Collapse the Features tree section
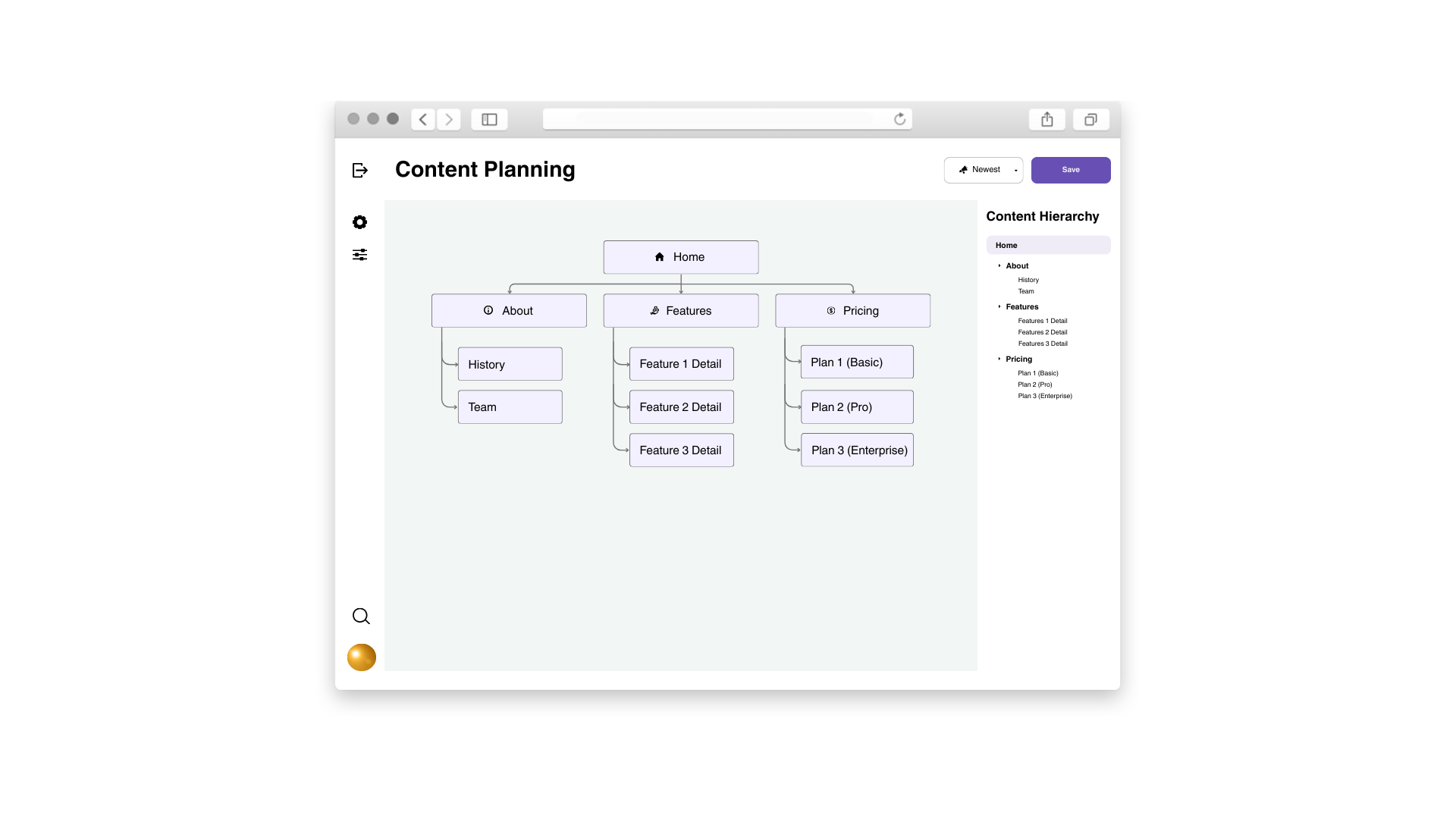 [999, 307]
